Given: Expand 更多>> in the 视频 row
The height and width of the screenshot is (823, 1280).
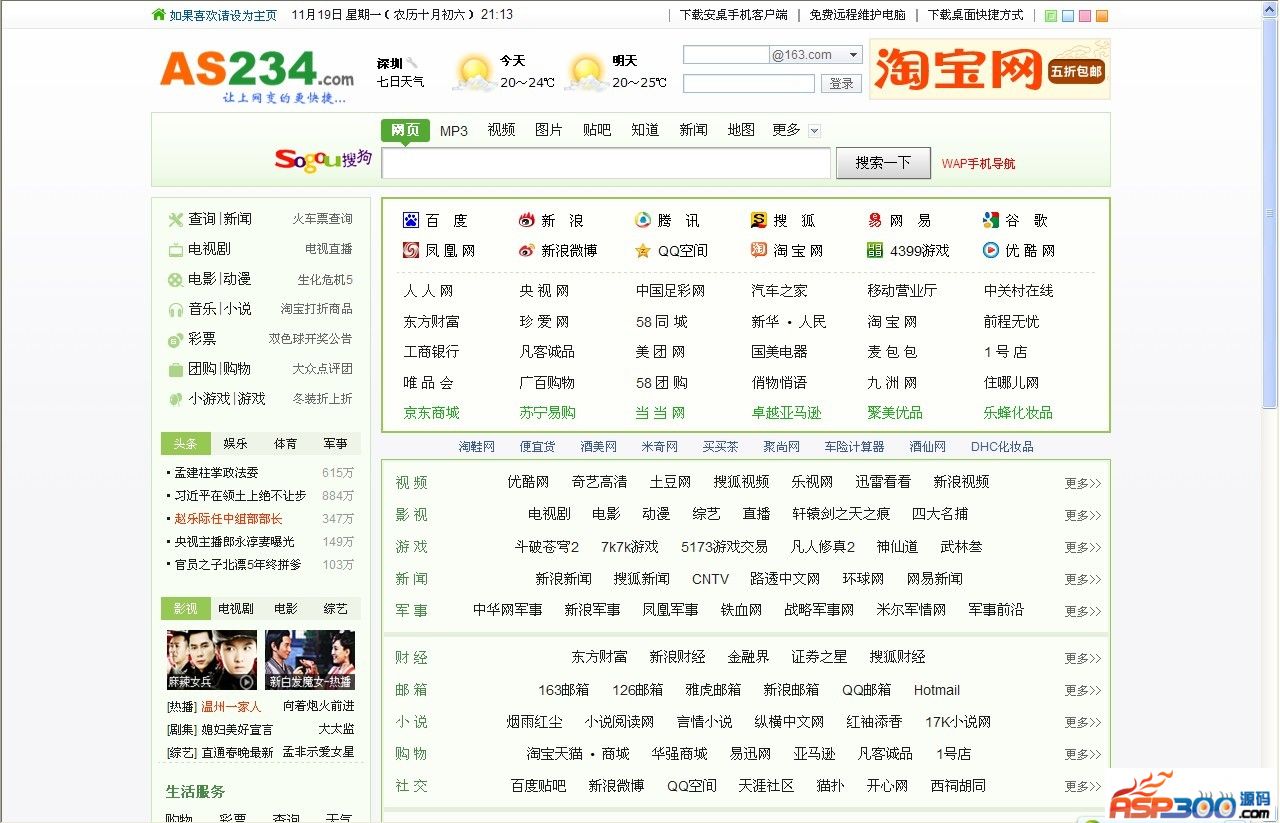Looking at the screenshot, I should coord(1082,483).
